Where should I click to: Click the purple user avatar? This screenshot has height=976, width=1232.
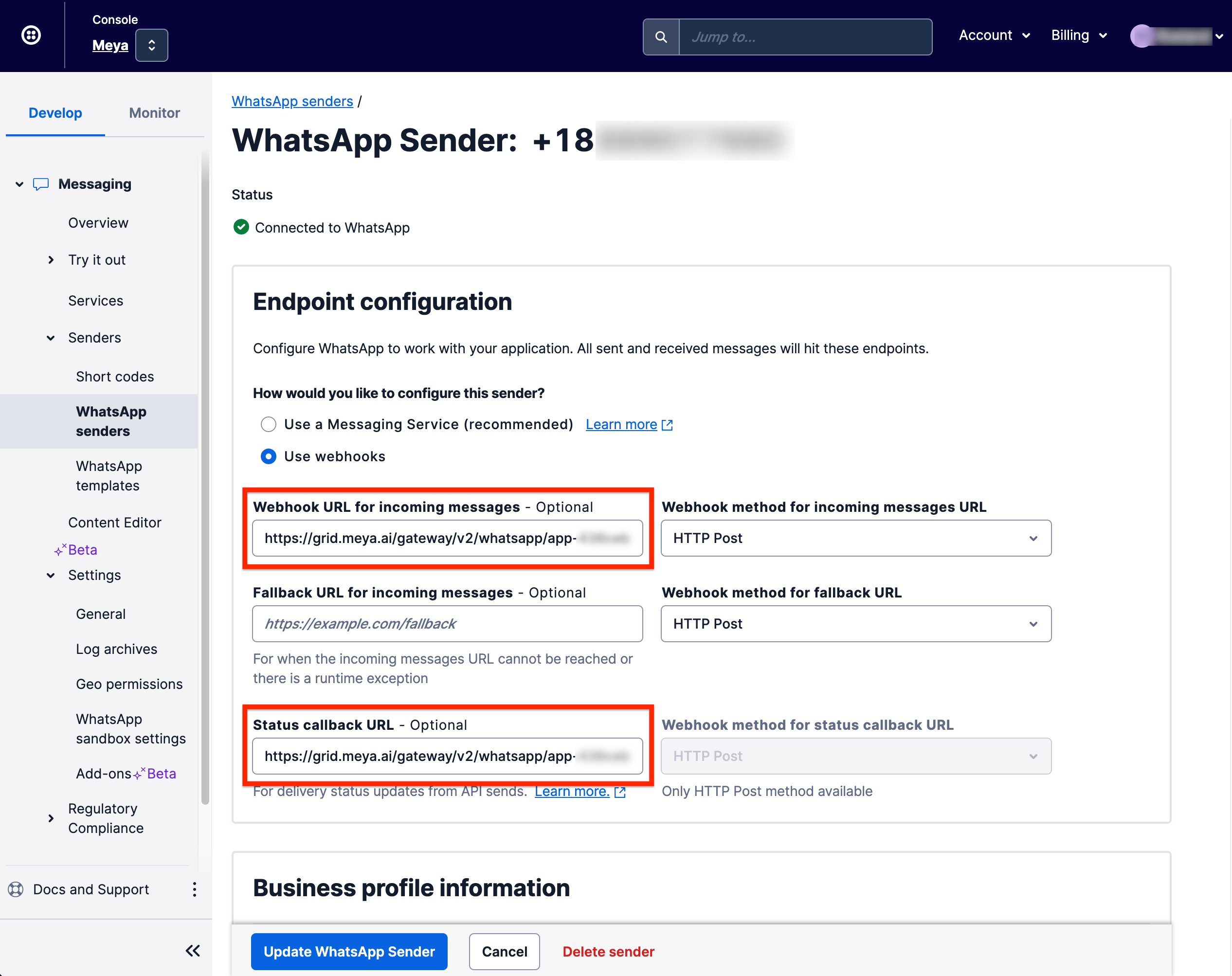point(1141,36)
